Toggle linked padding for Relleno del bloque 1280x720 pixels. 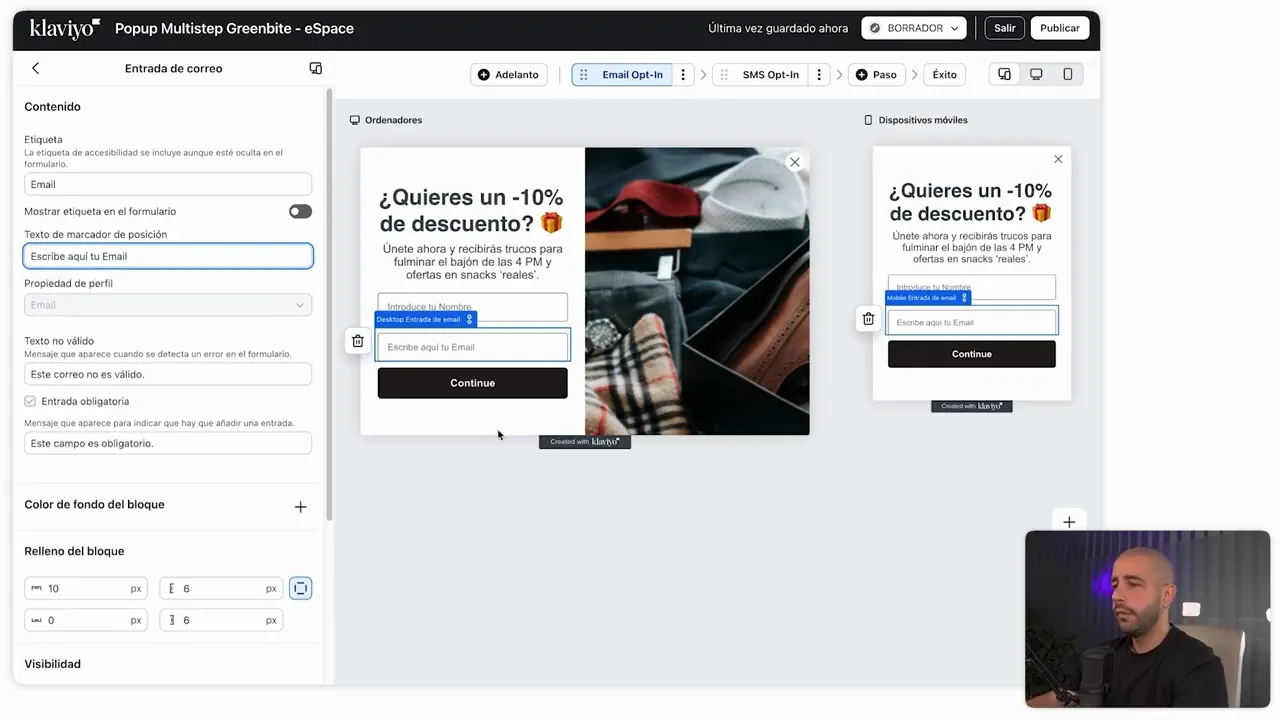pos(300,588)
